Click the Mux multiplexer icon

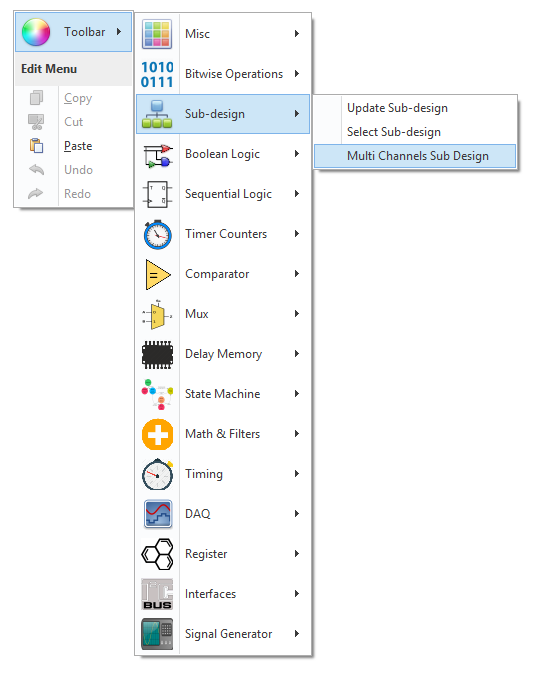click(157, 314)
